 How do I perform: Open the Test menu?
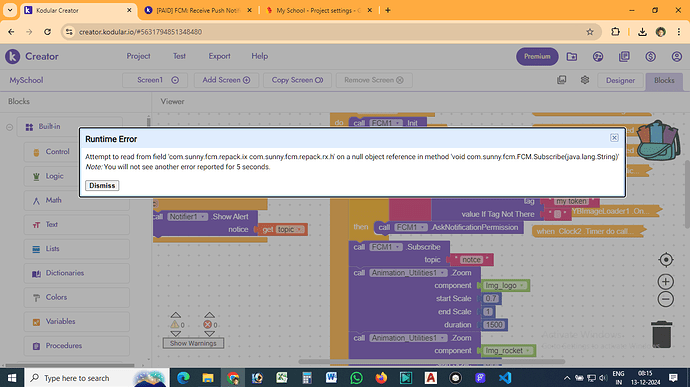point(179,56)
